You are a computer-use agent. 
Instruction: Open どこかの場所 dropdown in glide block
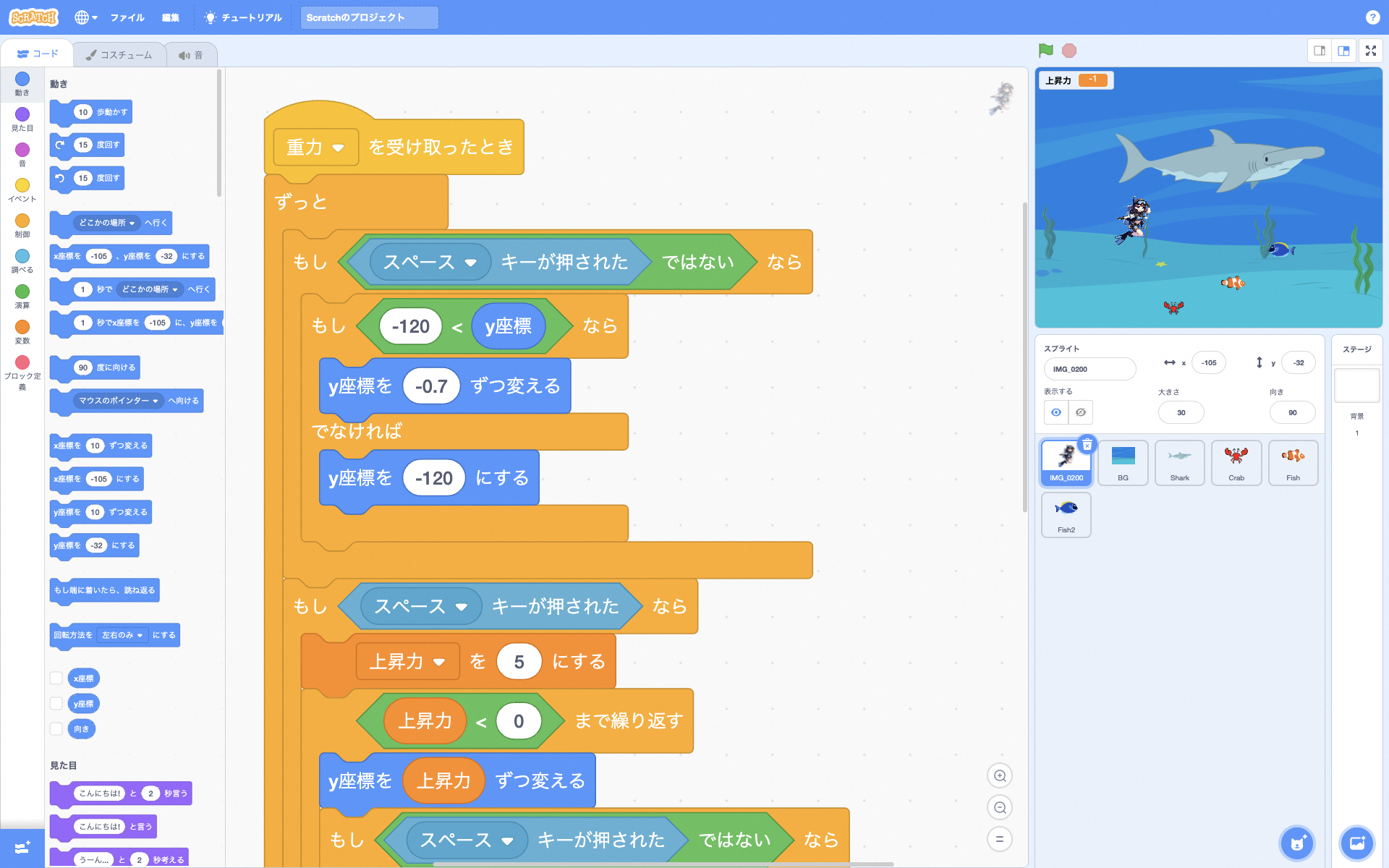pyautogui.click(x=150, y=289)
